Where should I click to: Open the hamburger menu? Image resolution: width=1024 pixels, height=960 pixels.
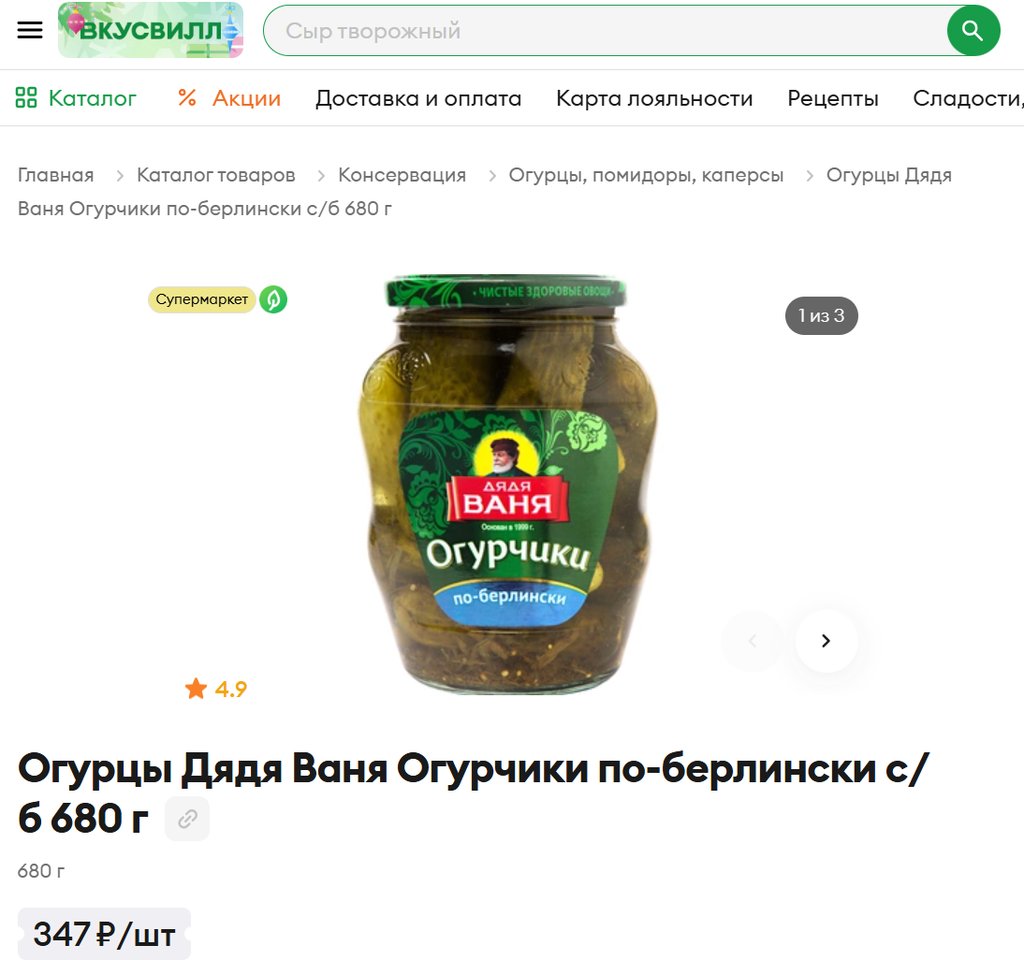29,30
